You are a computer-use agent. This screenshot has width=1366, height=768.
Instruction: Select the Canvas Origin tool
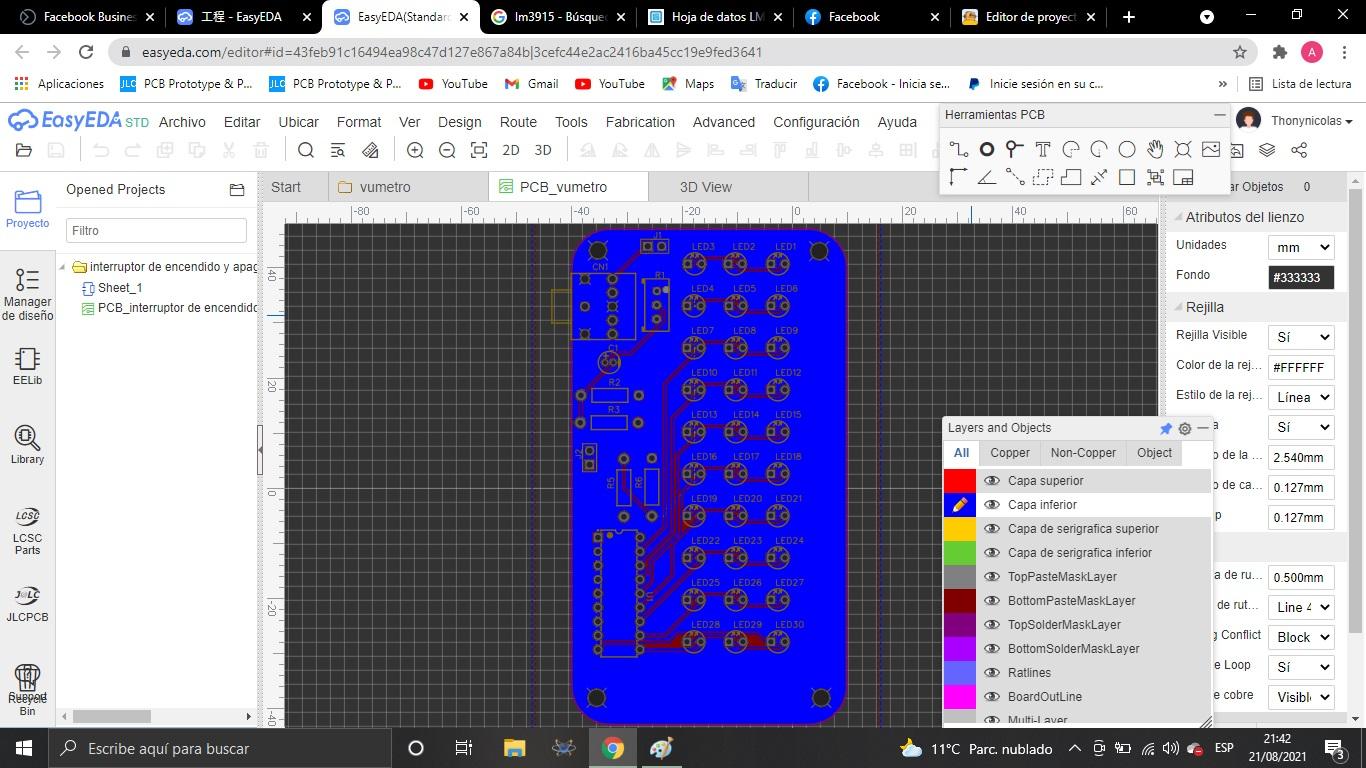(x=959, y=178)
